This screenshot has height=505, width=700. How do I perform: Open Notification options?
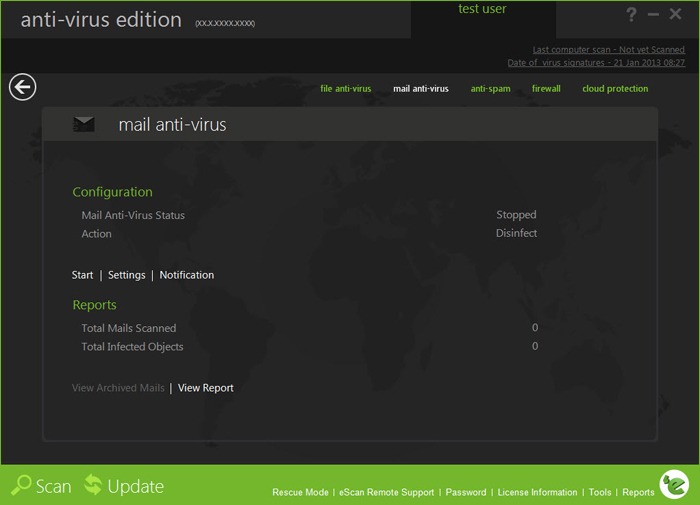(x=187, y=275)
